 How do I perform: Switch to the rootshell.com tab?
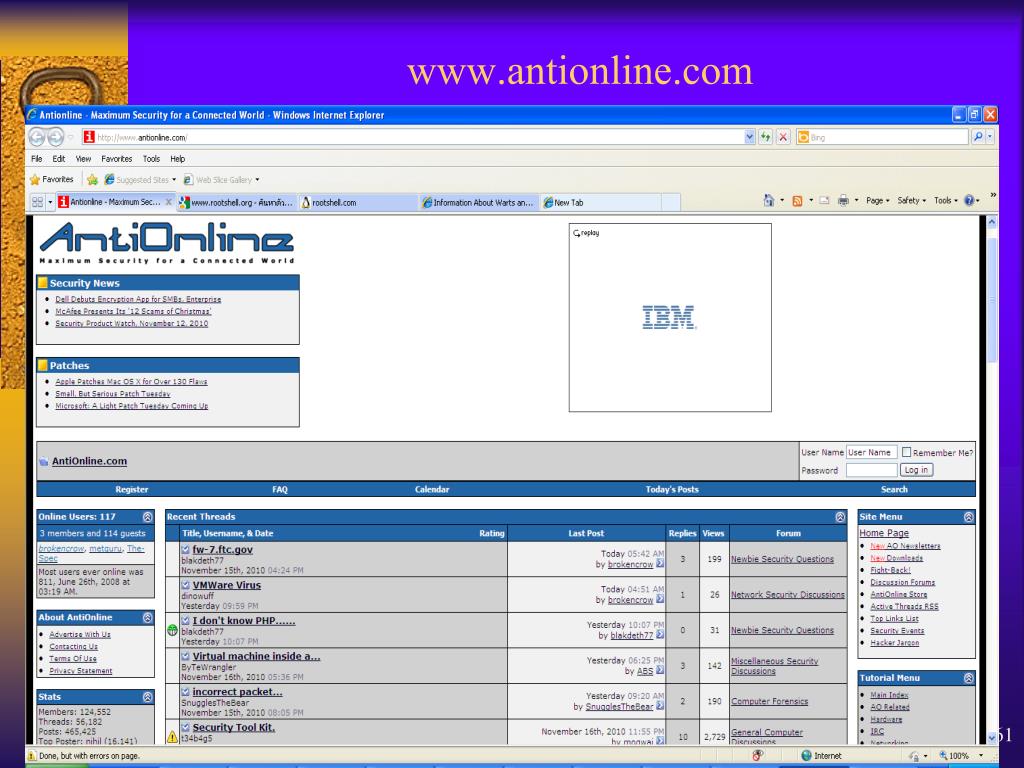[358, 202]
